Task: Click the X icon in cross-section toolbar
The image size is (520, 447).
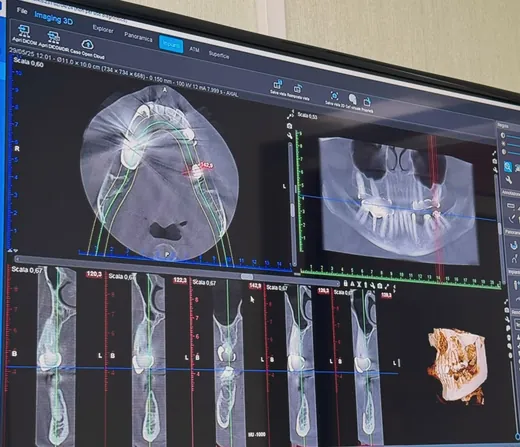Action: point(359,284)
